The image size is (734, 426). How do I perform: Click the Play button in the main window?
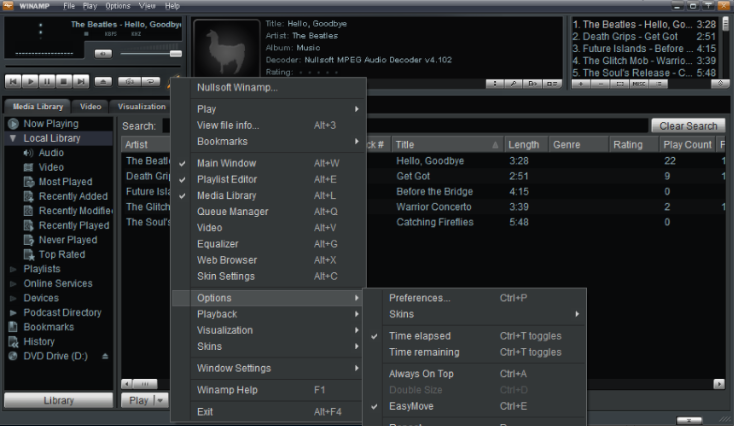30,81
